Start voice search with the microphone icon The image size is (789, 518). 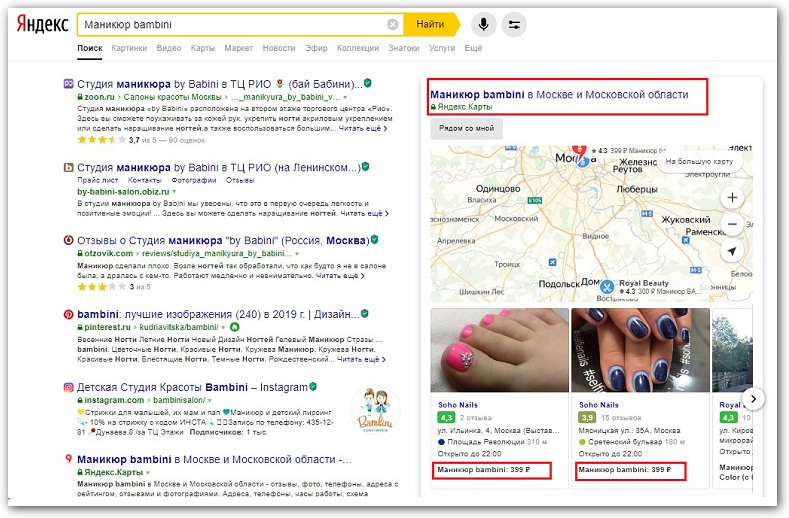tap(484, 24)
